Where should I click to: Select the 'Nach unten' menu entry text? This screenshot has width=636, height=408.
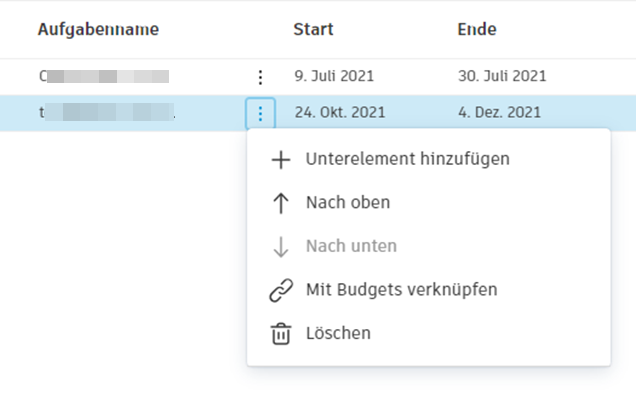click(351, 246)
